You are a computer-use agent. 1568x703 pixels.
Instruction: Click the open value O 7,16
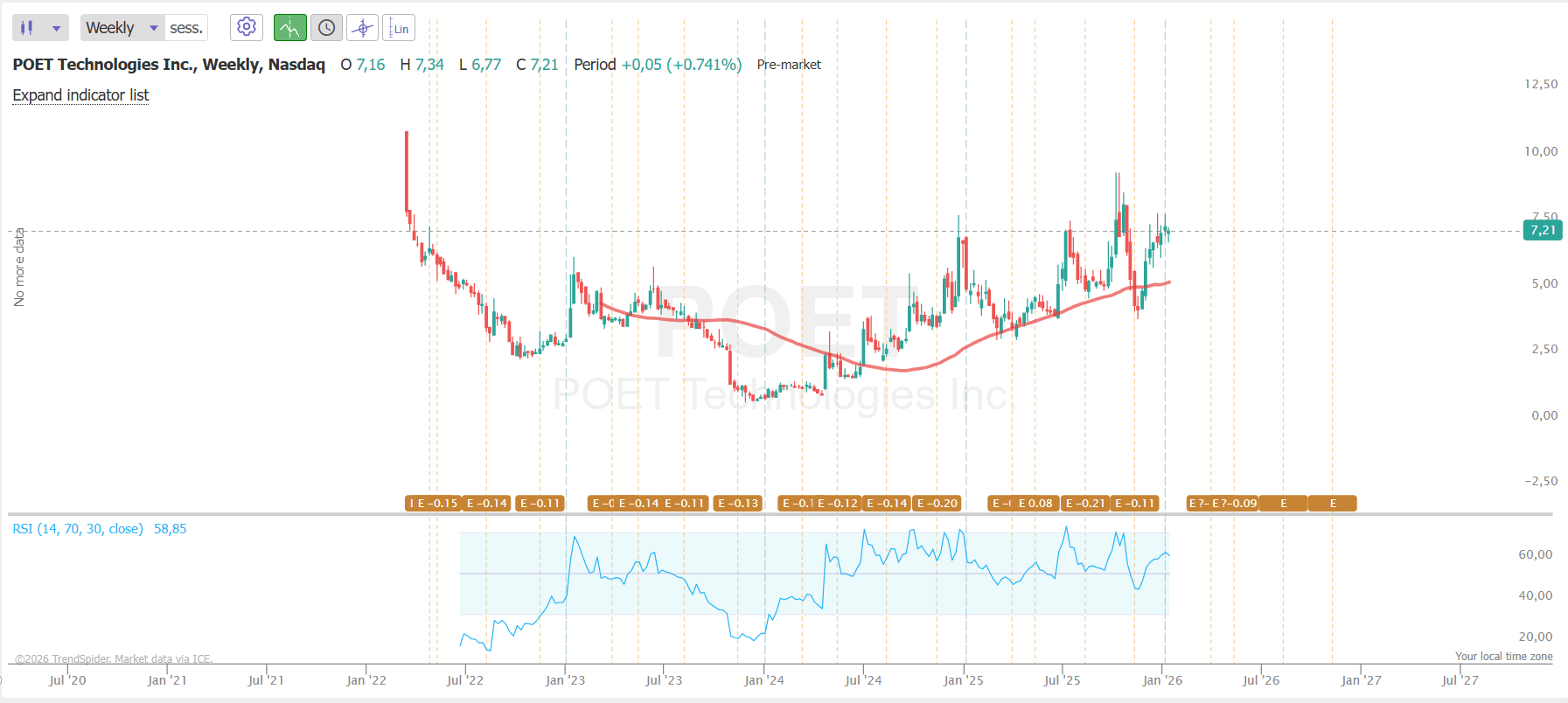click(x=363, y=65)
